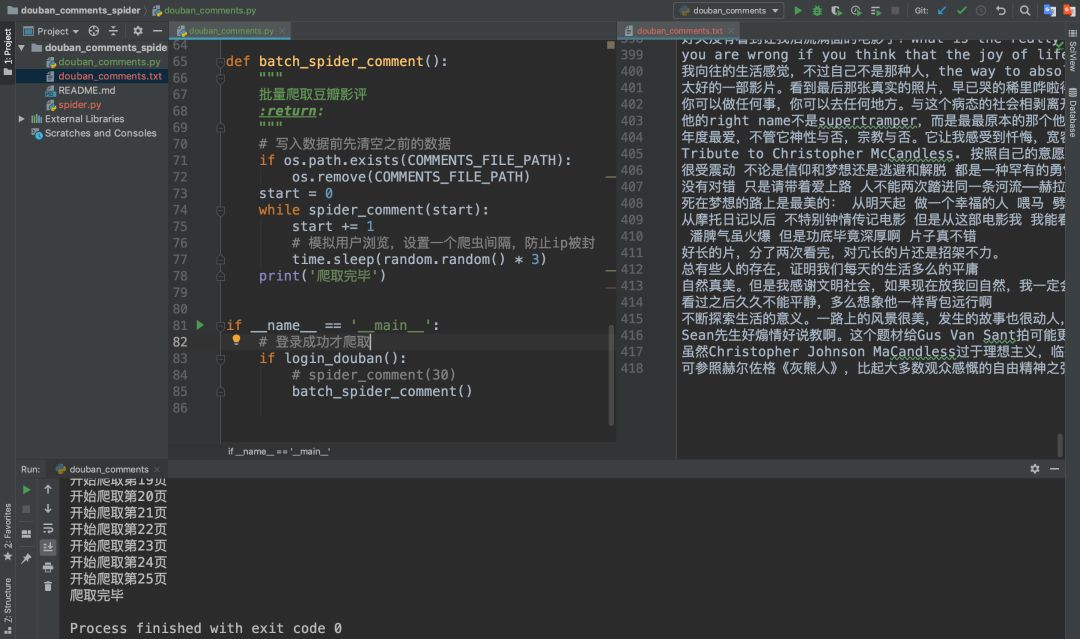Open Search Everywhere magnifier
The image size is (1080, 639).
pyautogui.click(x=1025, y=10)
